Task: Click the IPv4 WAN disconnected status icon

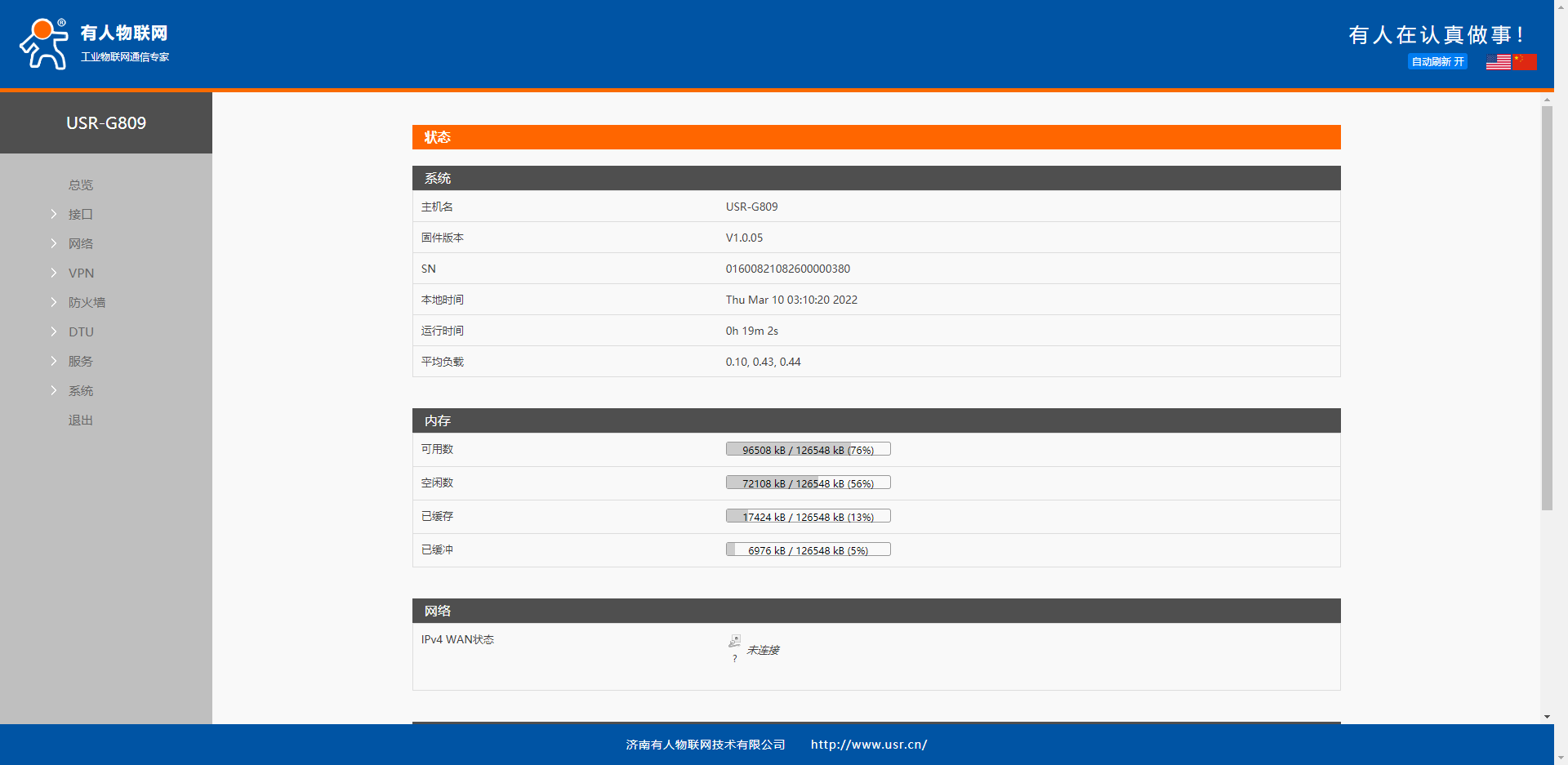Action: click(735, 641)
